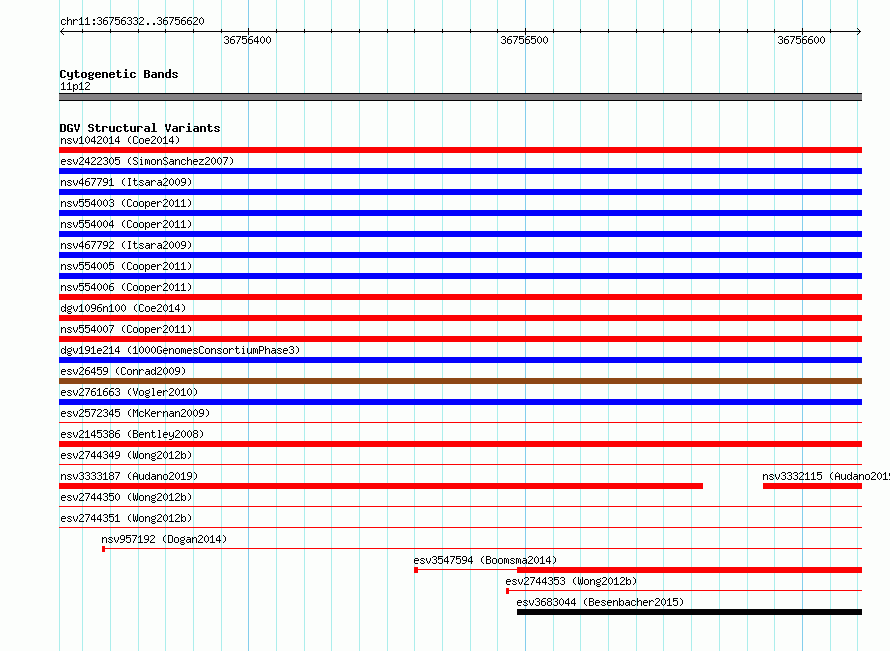Select the red bar of nsv3333187
This screenshot has height=651, width=890.
pyautogui.click(x=381, y=486)
